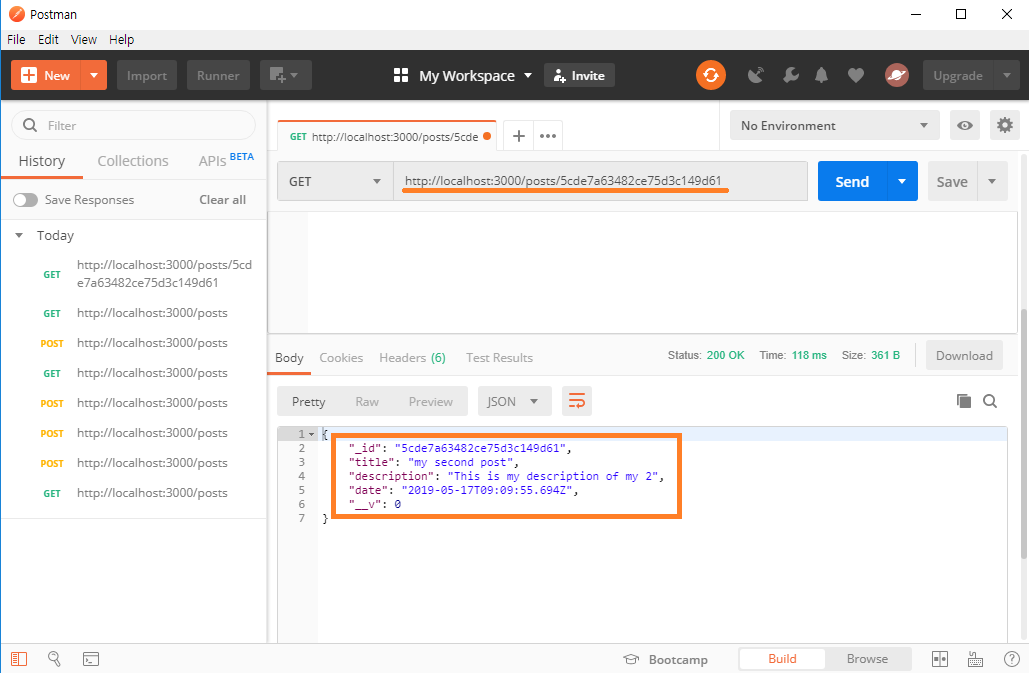
Task: Open the Save button dropdown arrow
Action: [992, 181]
